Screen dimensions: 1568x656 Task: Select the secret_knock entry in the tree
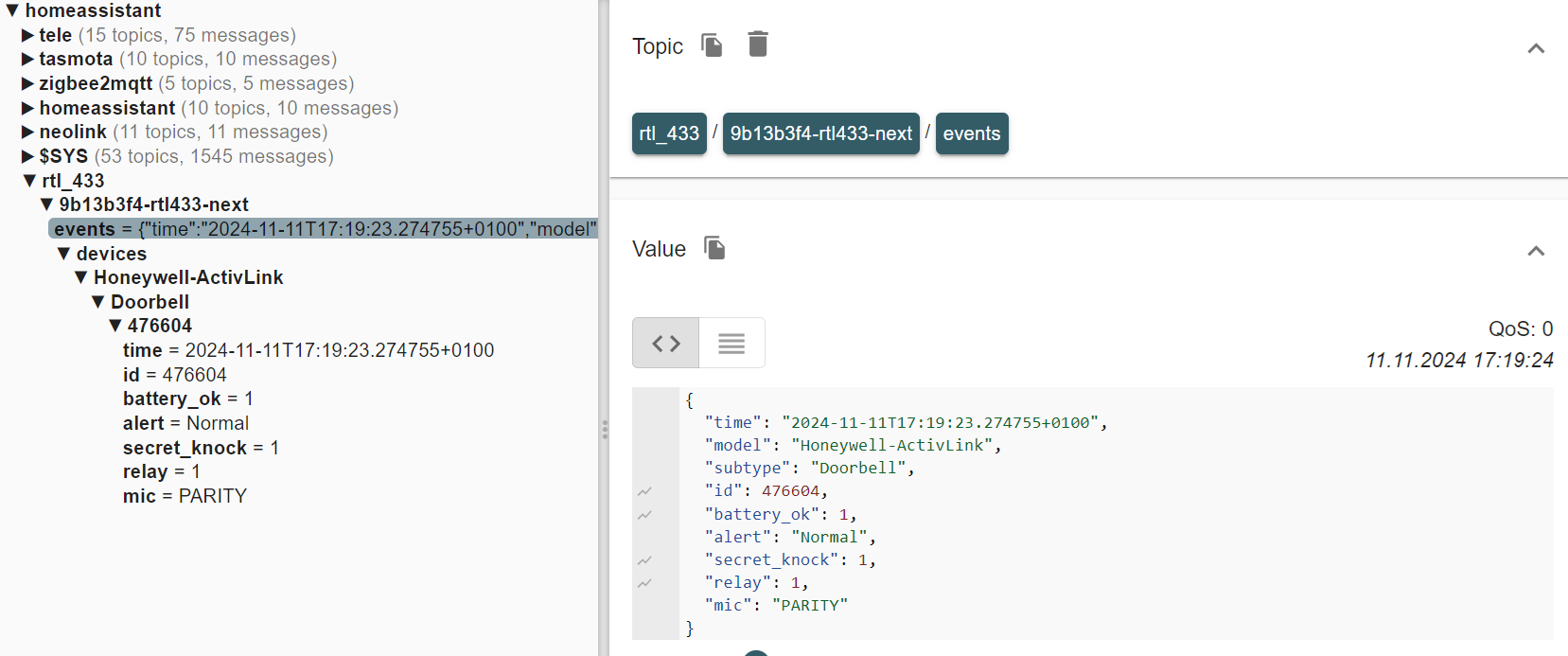185,448
